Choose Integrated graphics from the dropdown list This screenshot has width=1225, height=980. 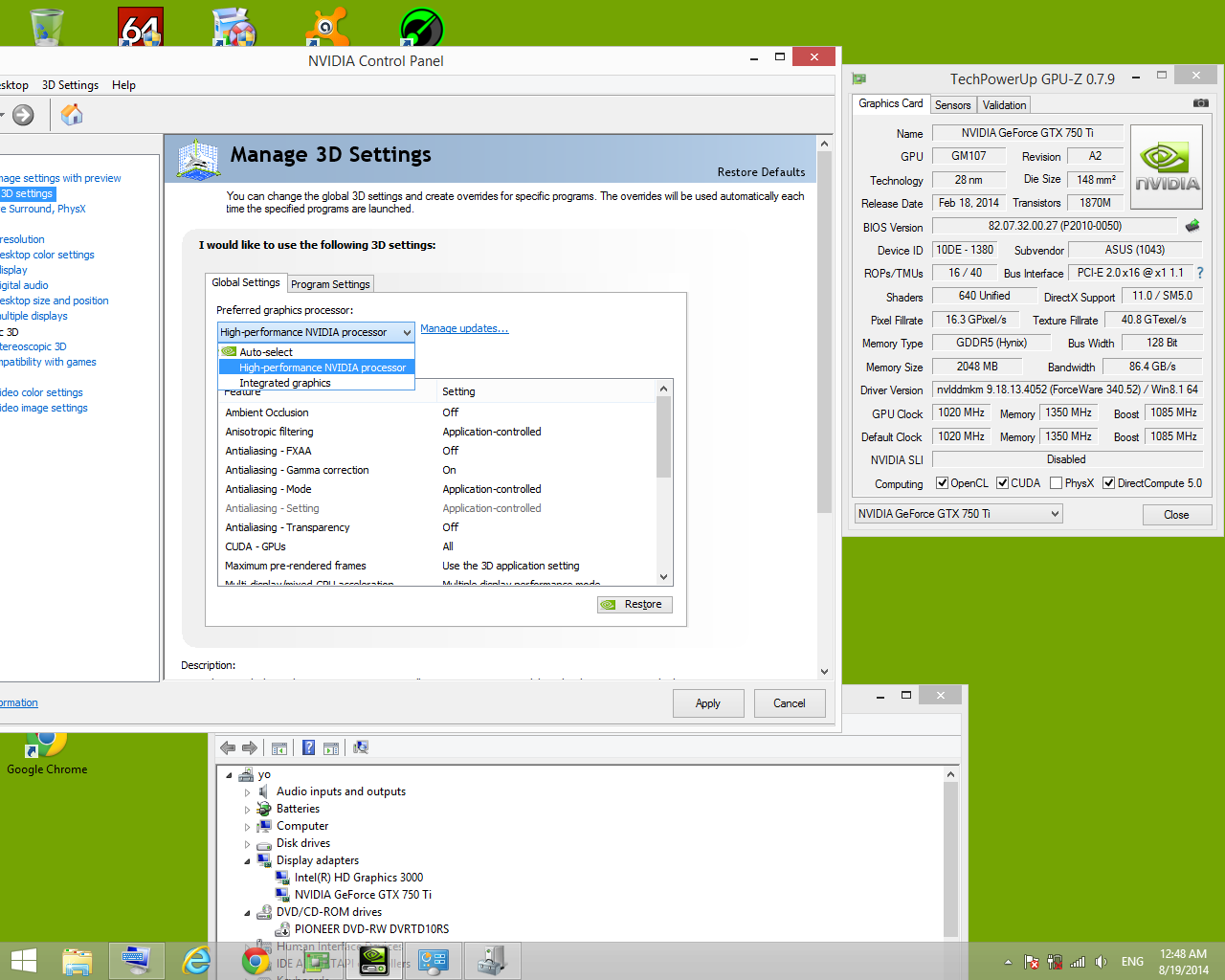pos(317,383)
